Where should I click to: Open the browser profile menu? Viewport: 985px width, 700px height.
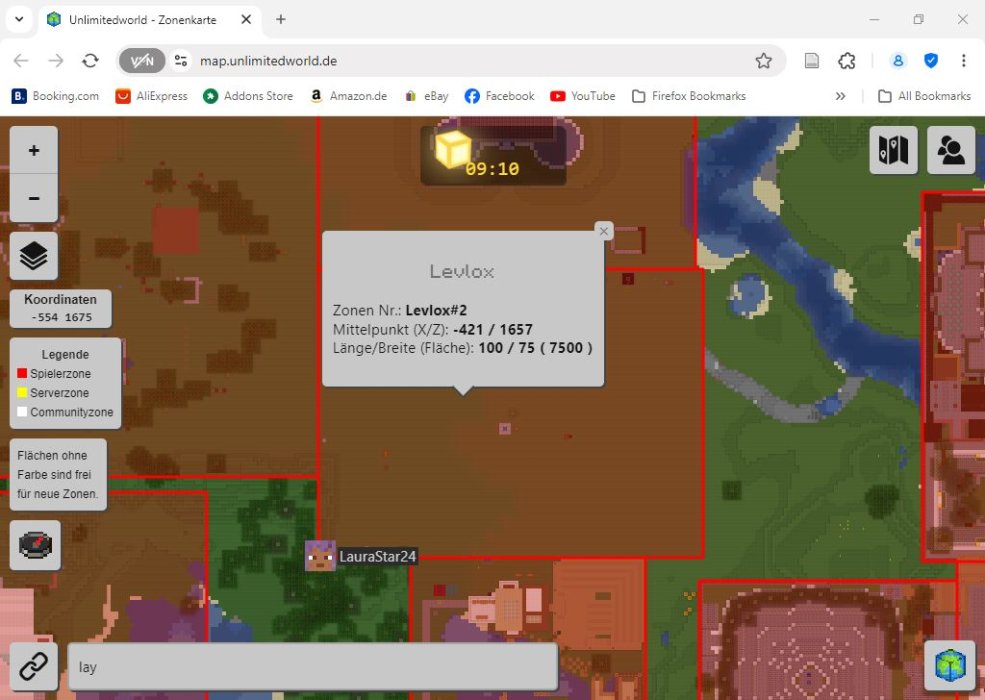(x=898, y=61)
